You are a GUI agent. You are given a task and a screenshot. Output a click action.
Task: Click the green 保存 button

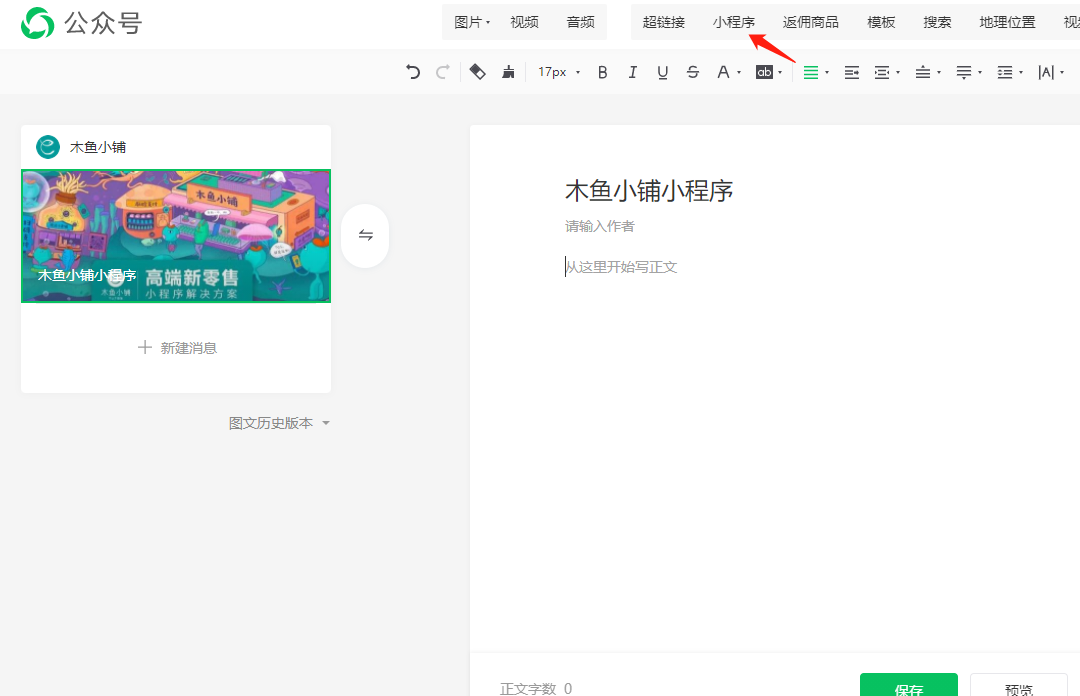tap(908, 685)
